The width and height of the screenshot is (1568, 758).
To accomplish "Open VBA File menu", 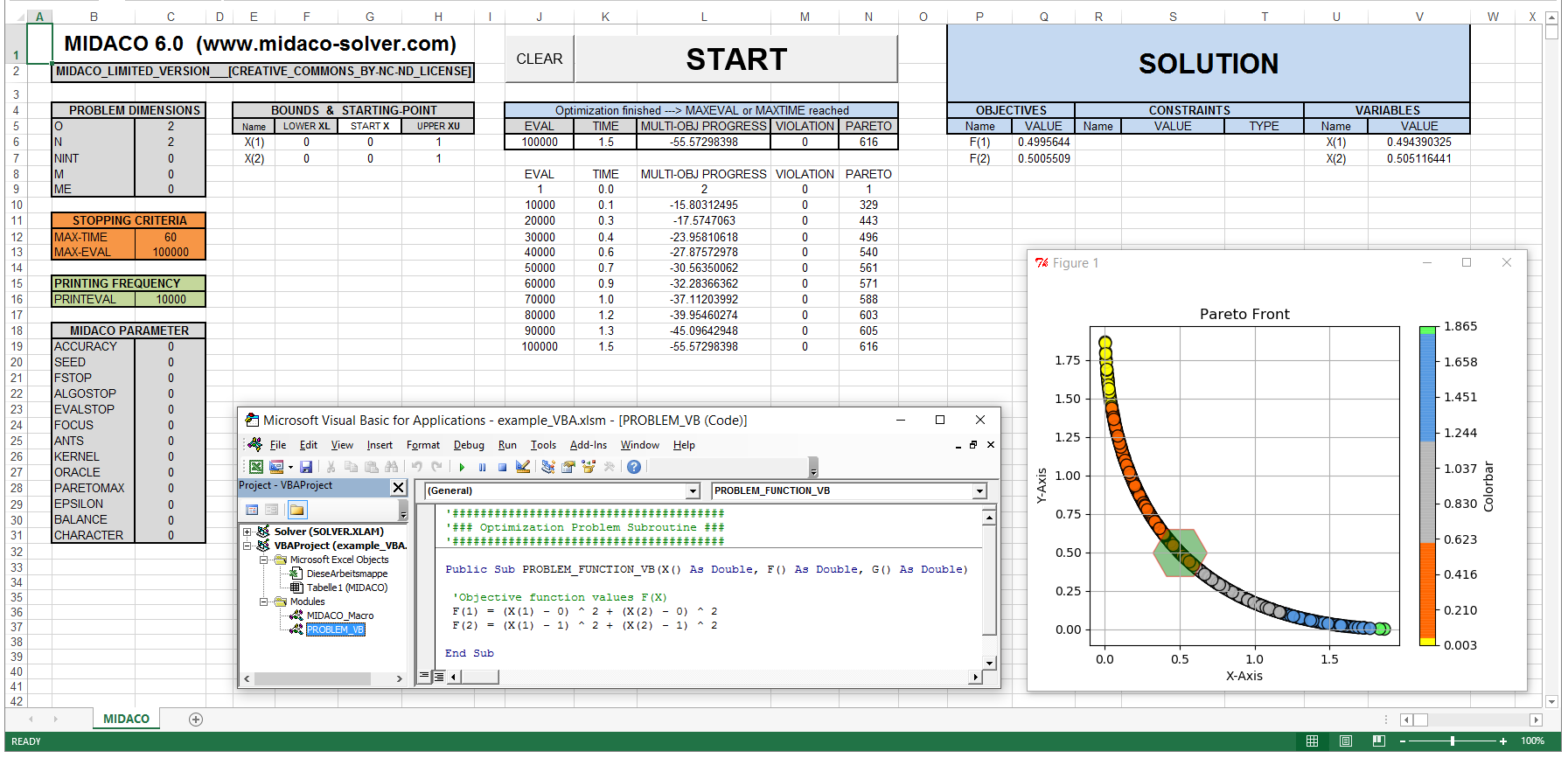I will point(278,445).
